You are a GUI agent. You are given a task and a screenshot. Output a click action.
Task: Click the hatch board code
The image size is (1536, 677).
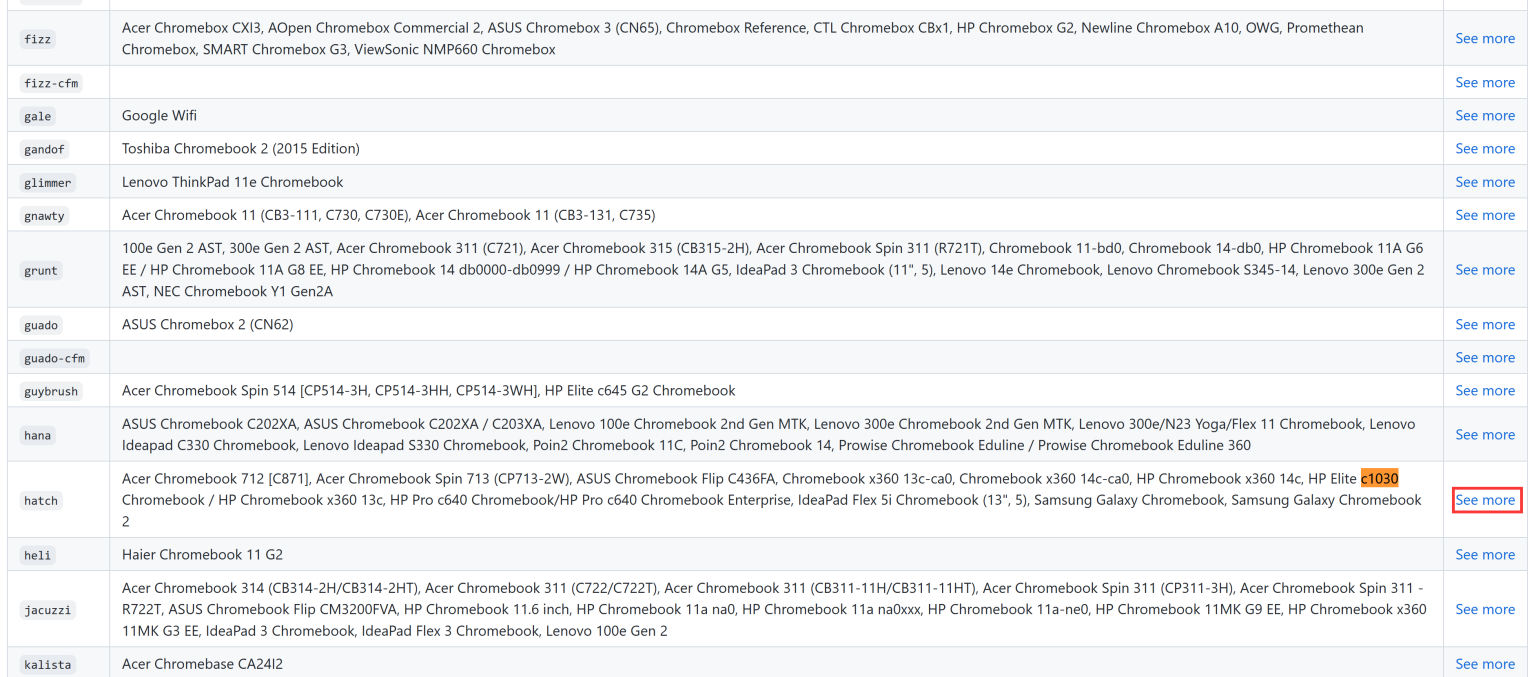(40, 500)
